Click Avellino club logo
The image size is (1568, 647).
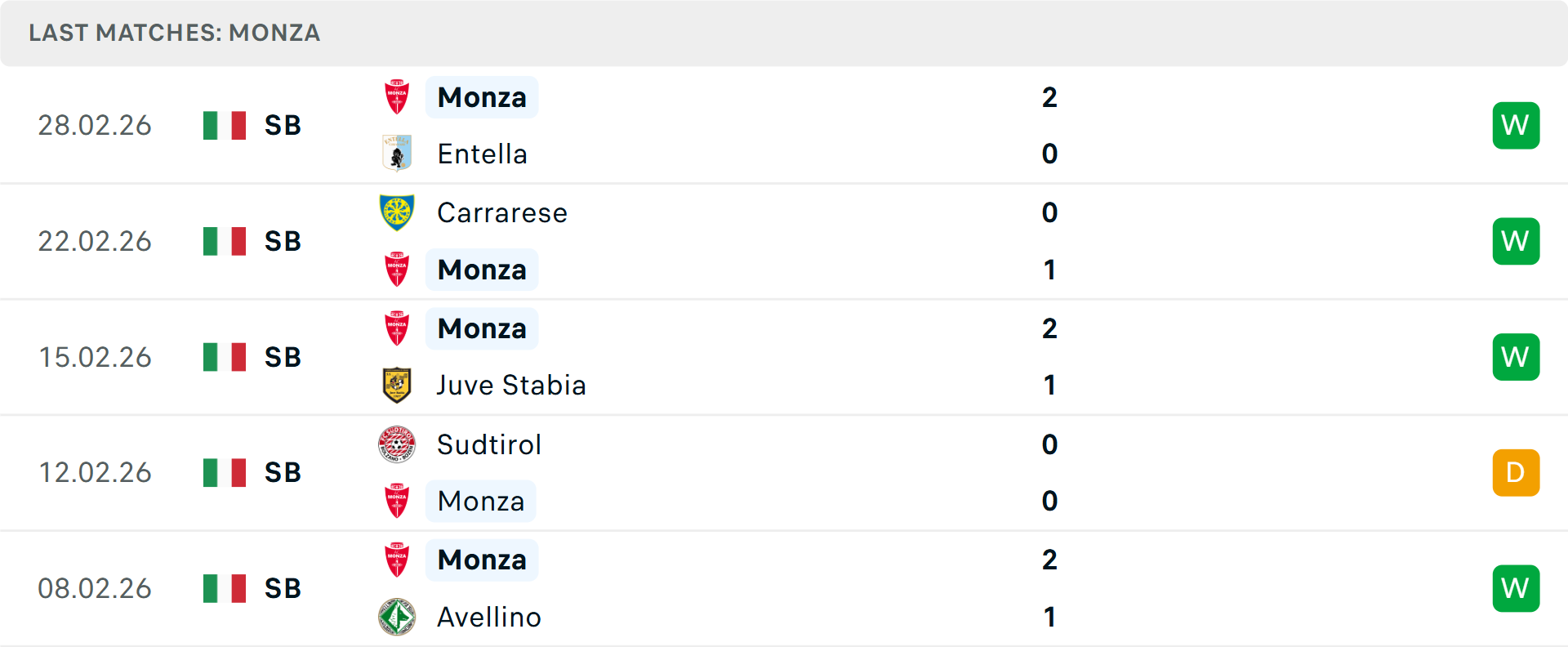click(397, 617)
